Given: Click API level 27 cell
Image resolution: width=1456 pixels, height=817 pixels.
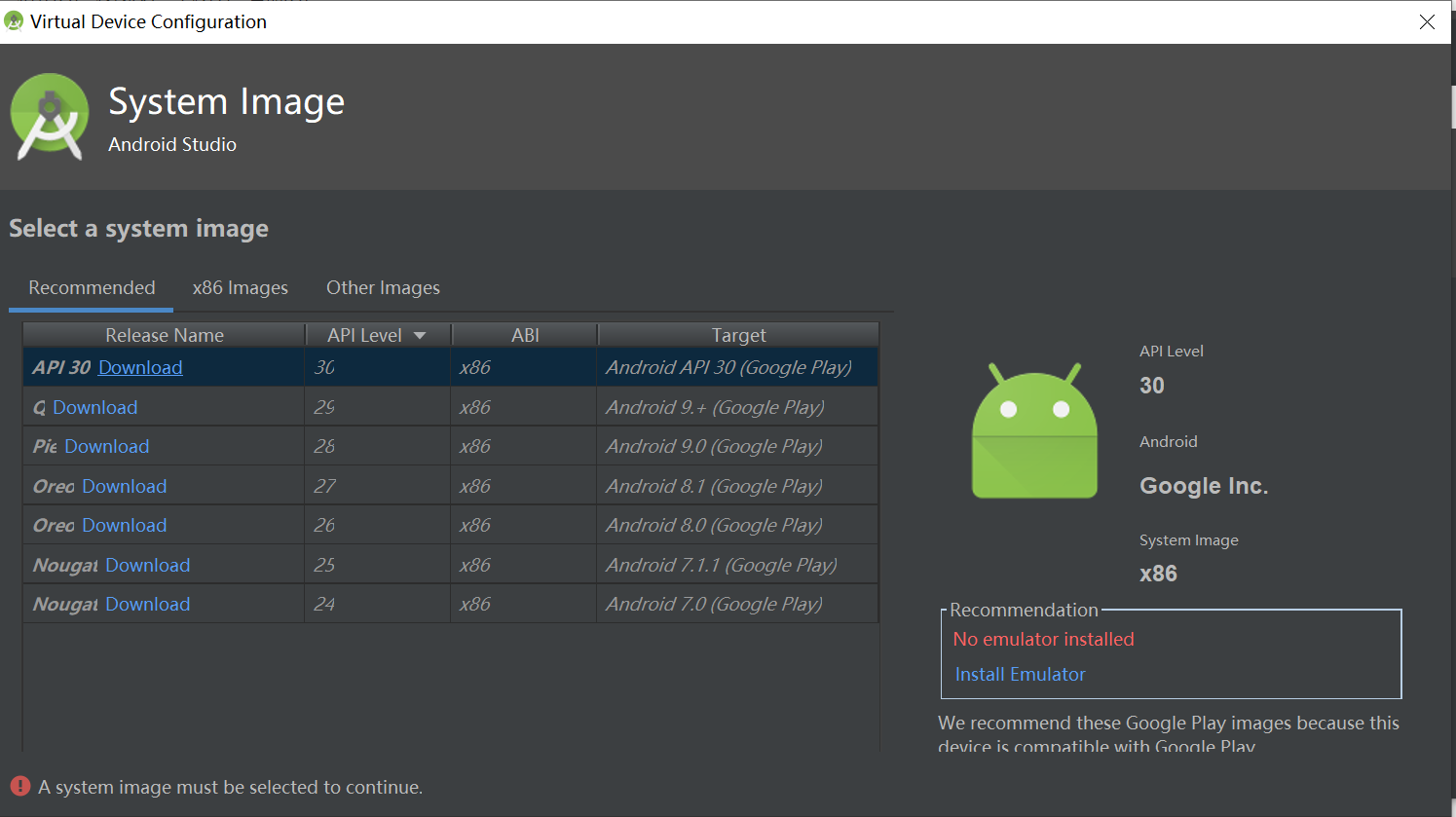Looking at the screenshot, I should pos(378,486).
